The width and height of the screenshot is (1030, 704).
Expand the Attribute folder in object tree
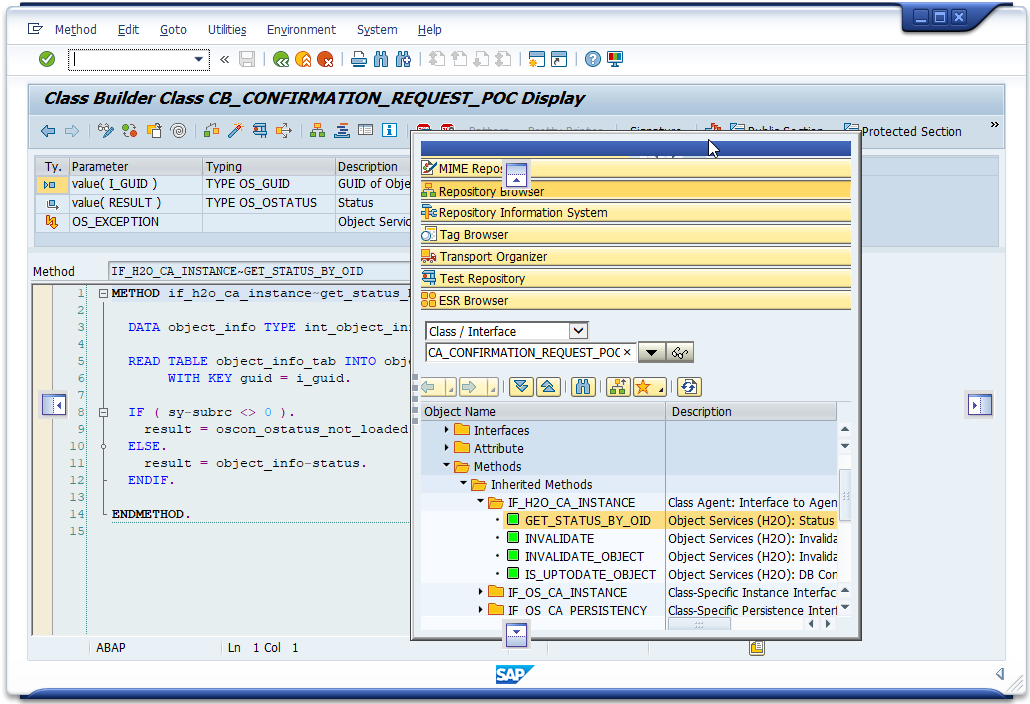coord(447,447)
